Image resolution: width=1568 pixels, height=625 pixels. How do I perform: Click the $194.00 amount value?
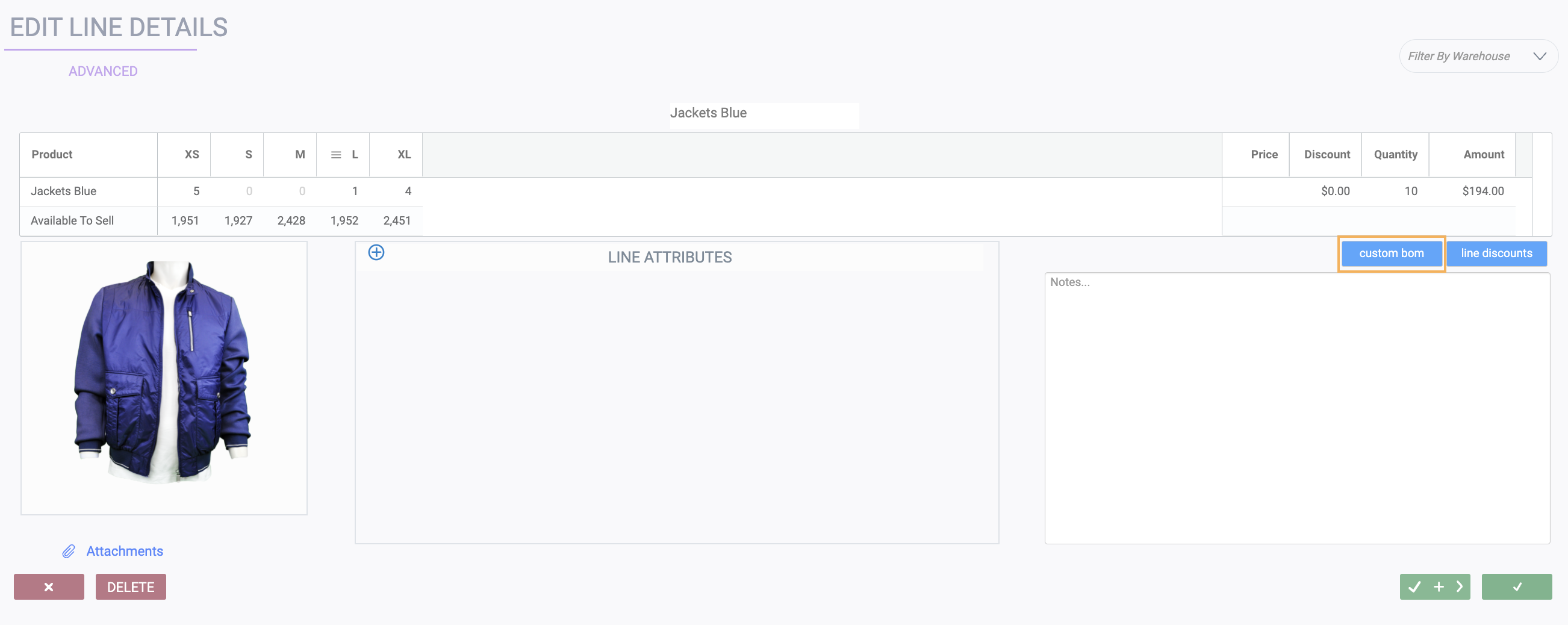[x=1482, y=191]
